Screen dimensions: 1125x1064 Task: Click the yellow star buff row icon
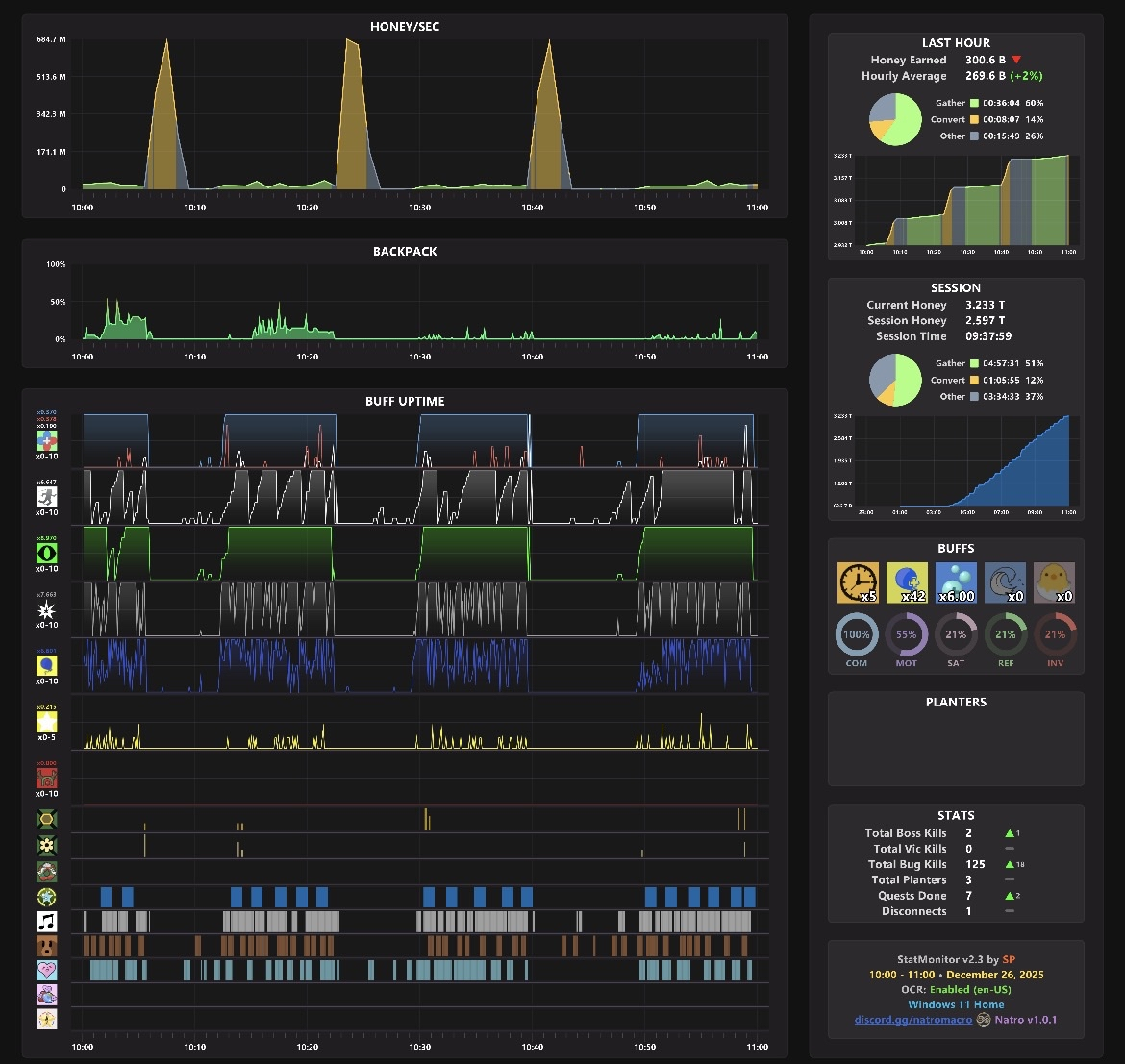pyautogui.click(x=47, y=722)
